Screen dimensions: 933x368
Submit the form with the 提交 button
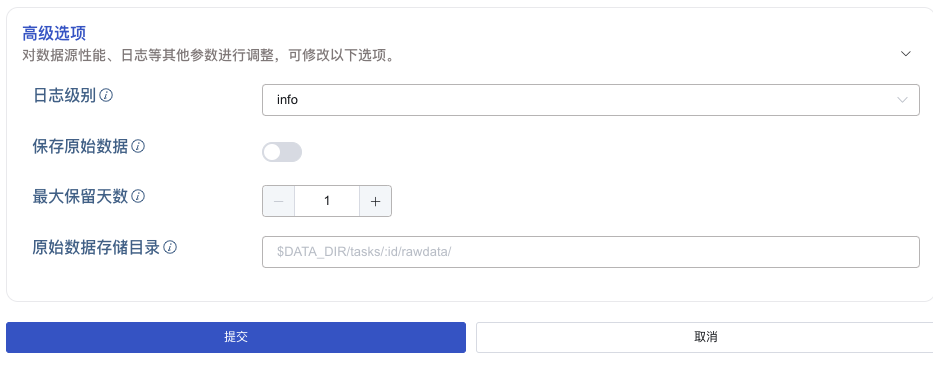click(x=236, y=337)
